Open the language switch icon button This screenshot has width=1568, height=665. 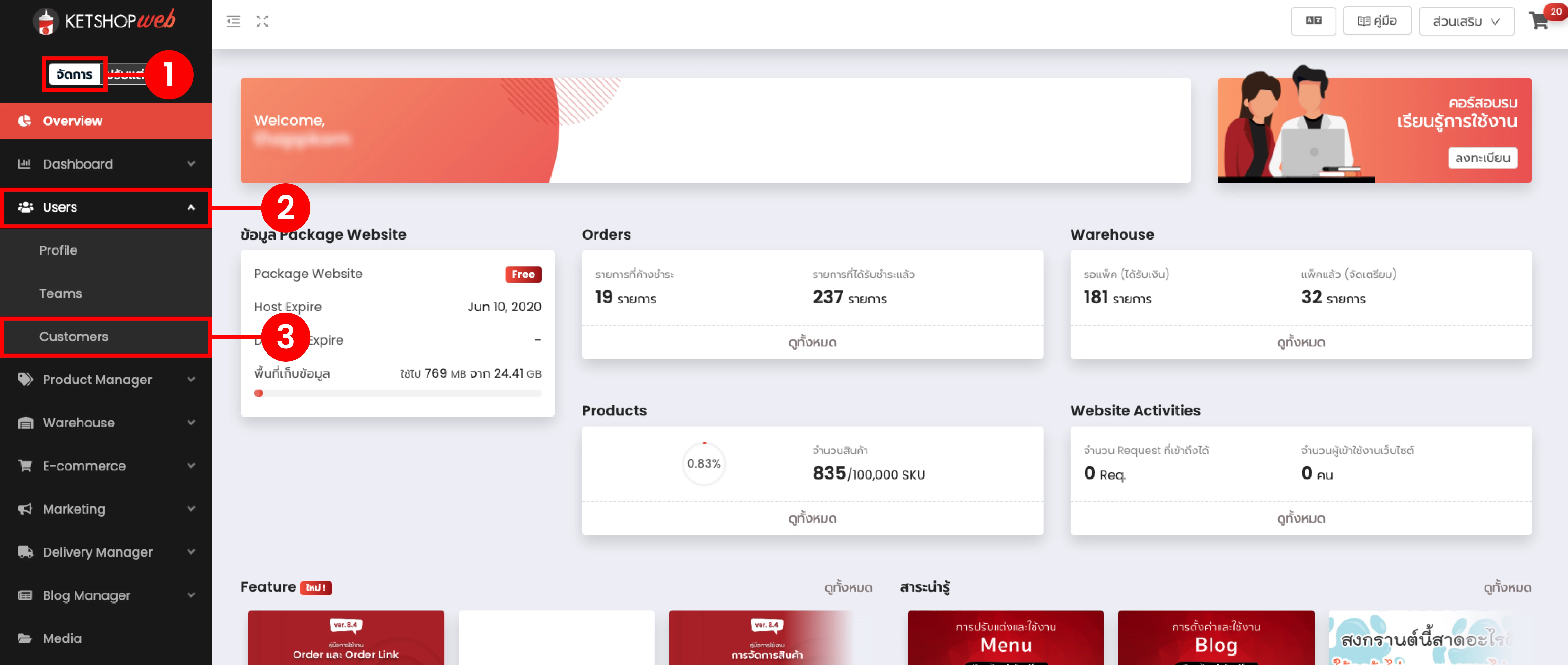(1313, 21)
